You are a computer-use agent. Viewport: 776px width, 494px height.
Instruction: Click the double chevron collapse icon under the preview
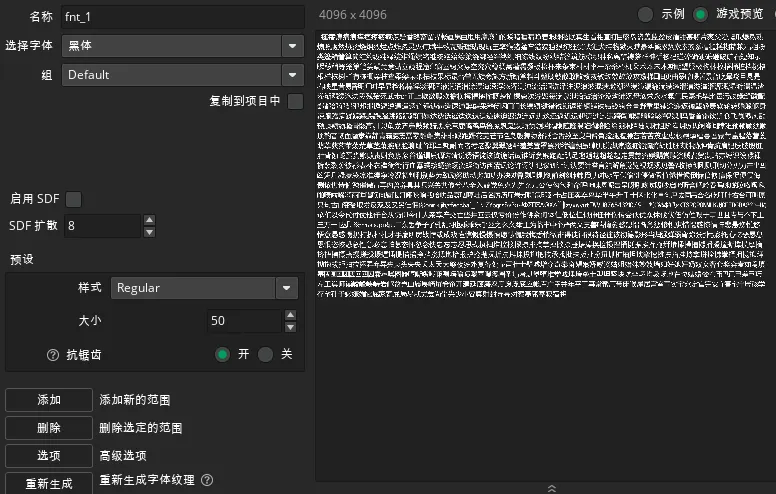[551, 488]
